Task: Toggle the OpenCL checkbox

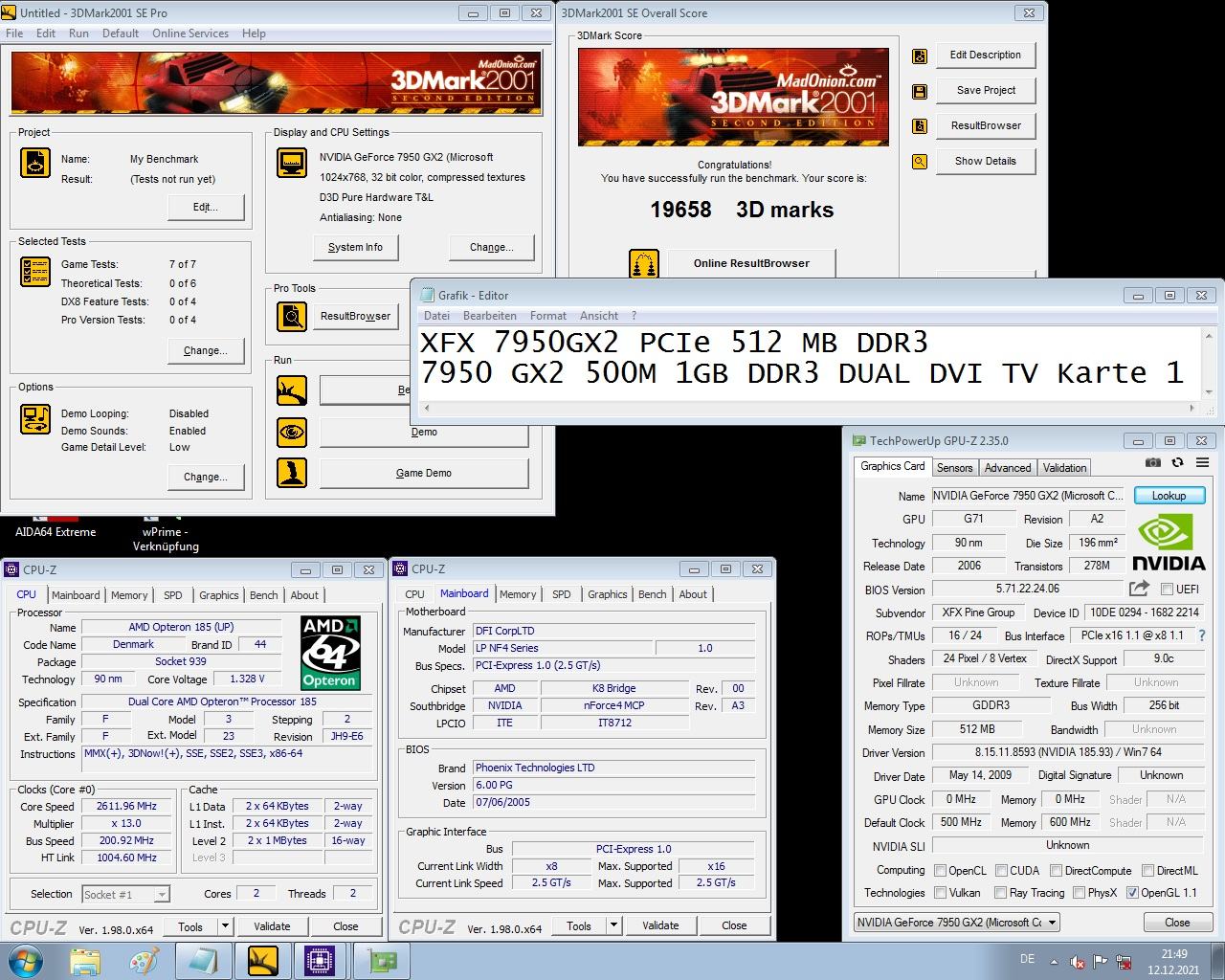Action: [941, 871]
